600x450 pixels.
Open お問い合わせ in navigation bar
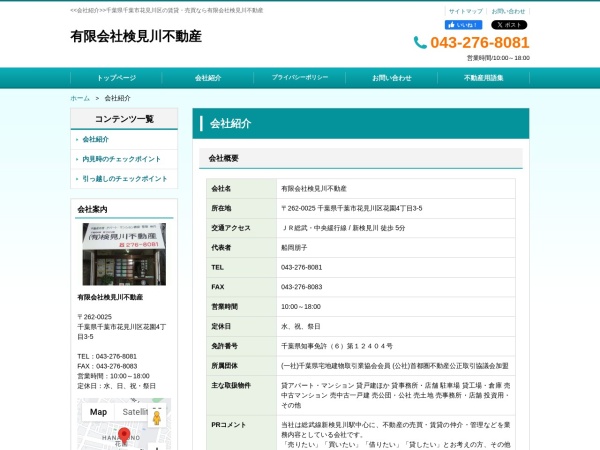pos(391,78)
